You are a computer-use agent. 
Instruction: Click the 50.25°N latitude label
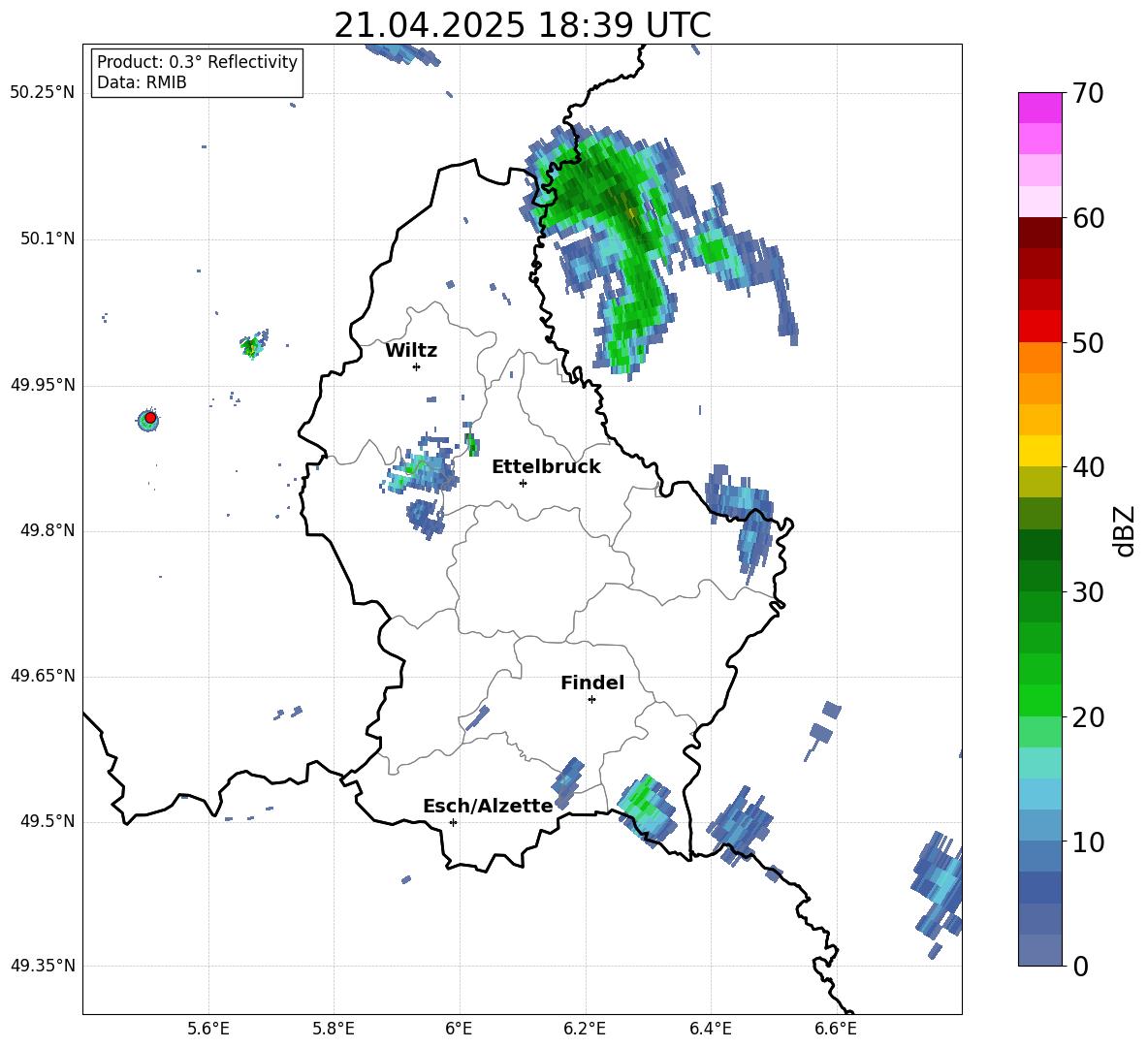(43, 93)
